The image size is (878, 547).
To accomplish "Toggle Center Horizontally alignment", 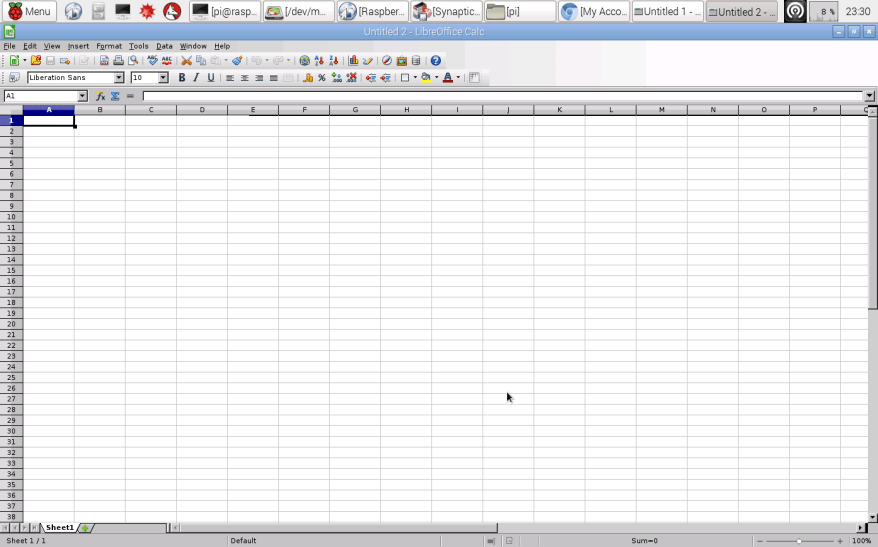I will tap(245, 78).
